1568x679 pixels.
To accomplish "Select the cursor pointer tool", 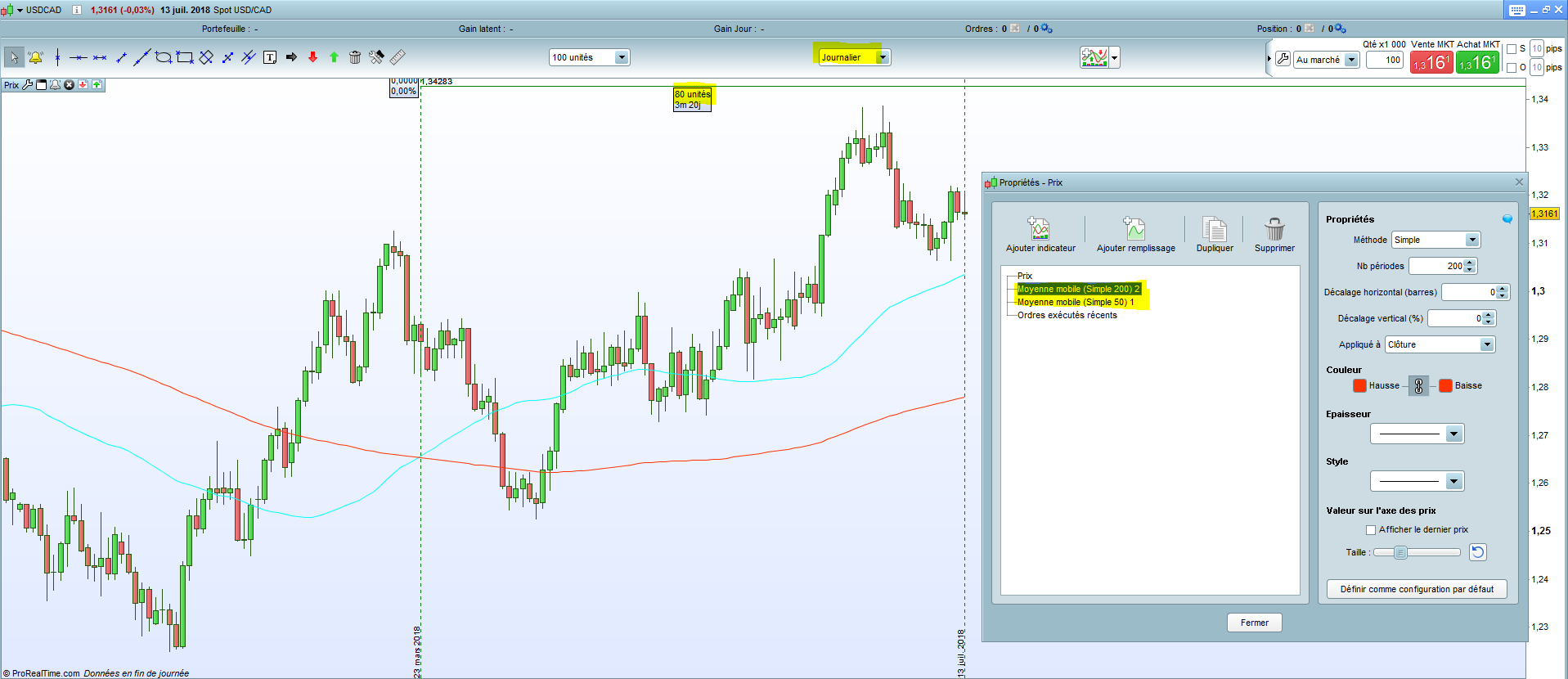I will 14,57.
